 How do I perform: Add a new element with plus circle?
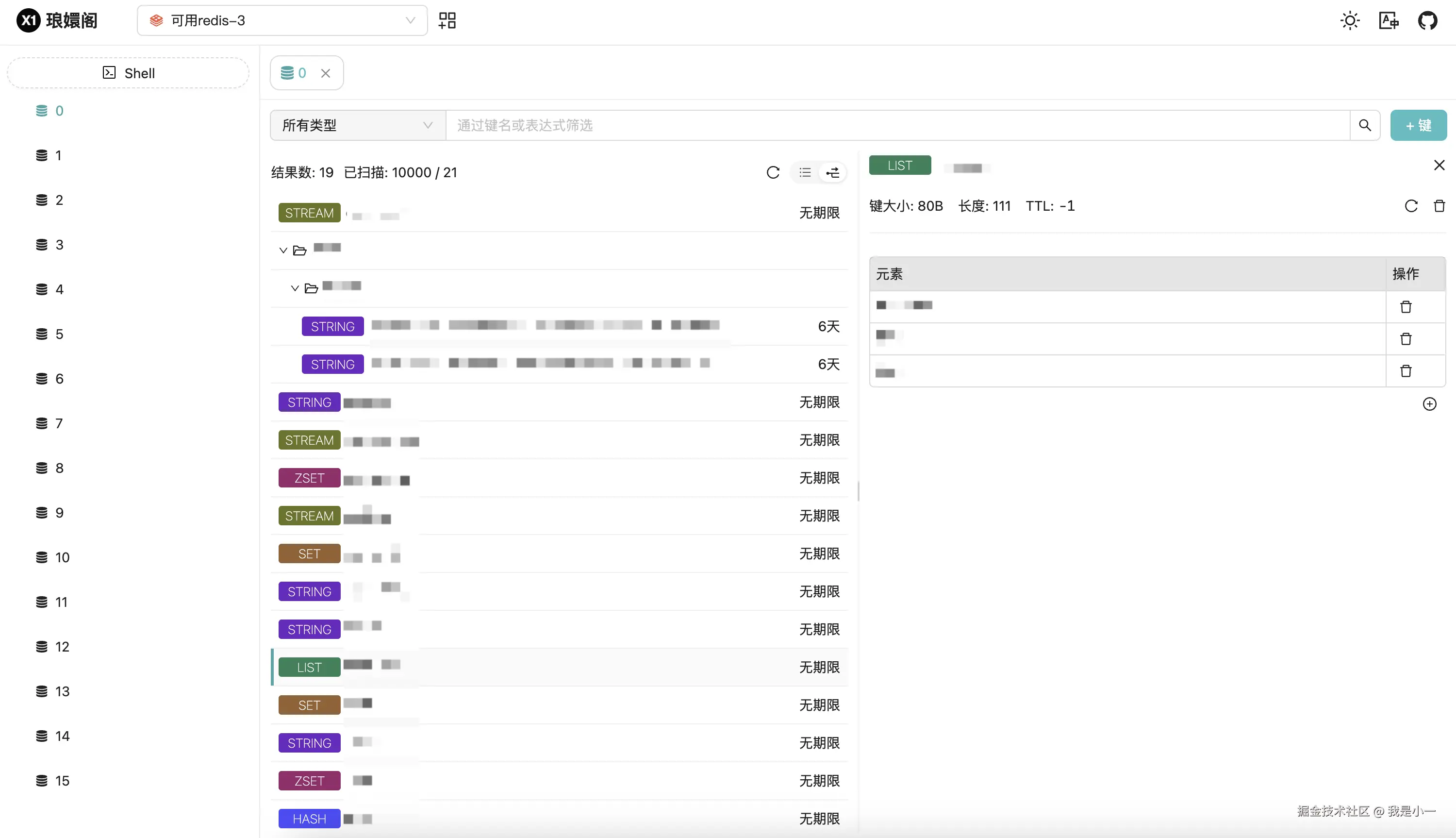click(1429, 404)
